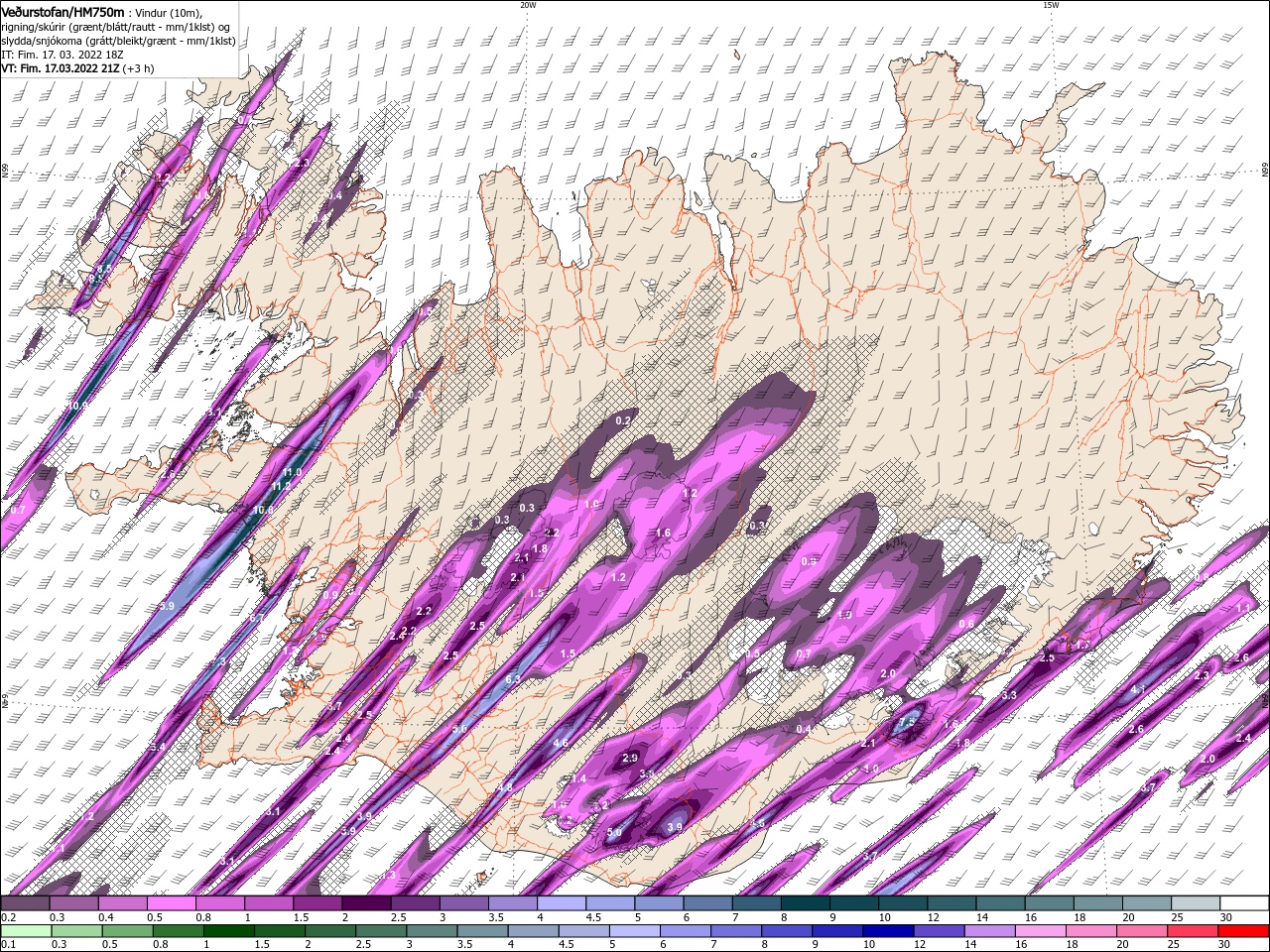Click the Veðurstofan/HM750m map title
Screen dimensions: 1270x952
[x=63, y=12]
